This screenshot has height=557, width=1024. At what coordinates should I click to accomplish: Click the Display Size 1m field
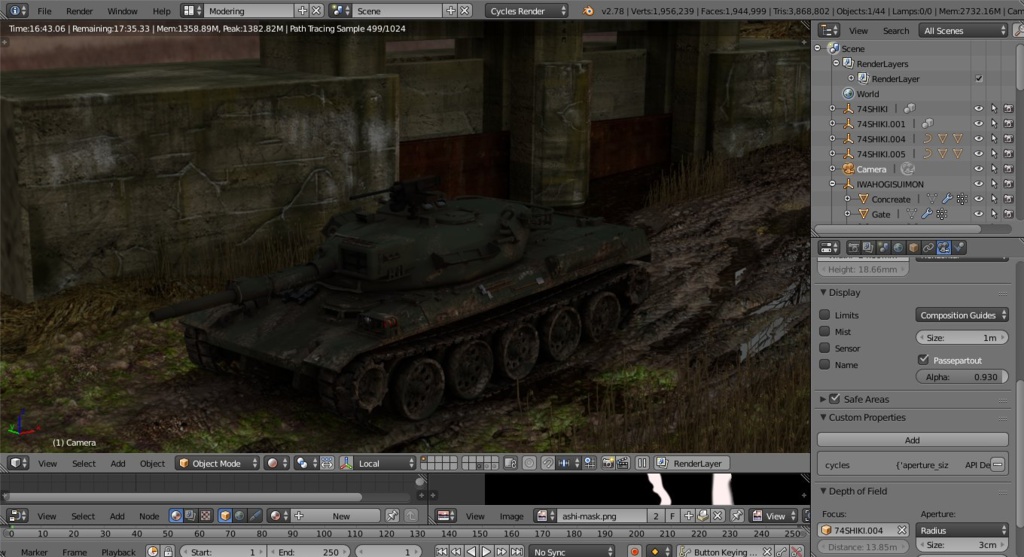pyautogui.click(x=962, y=338)
